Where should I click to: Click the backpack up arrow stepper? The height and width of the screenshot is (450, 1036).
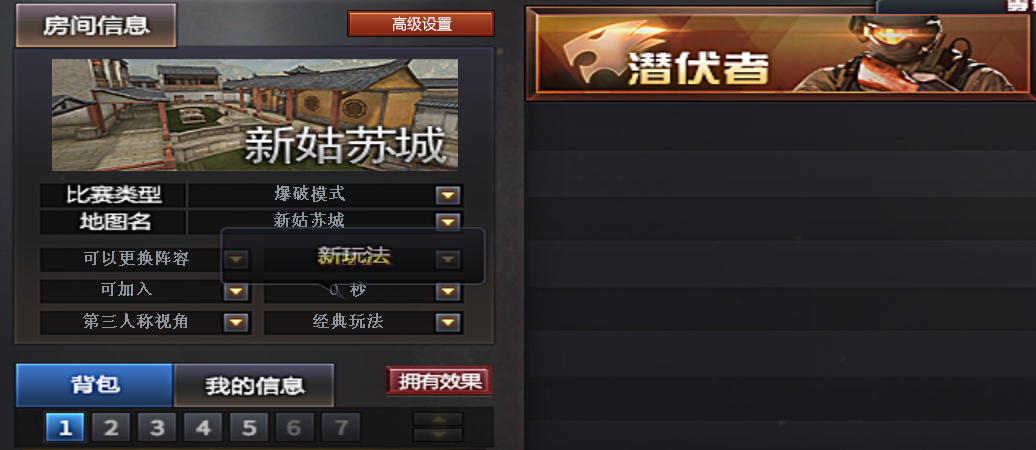coord(438,420)
